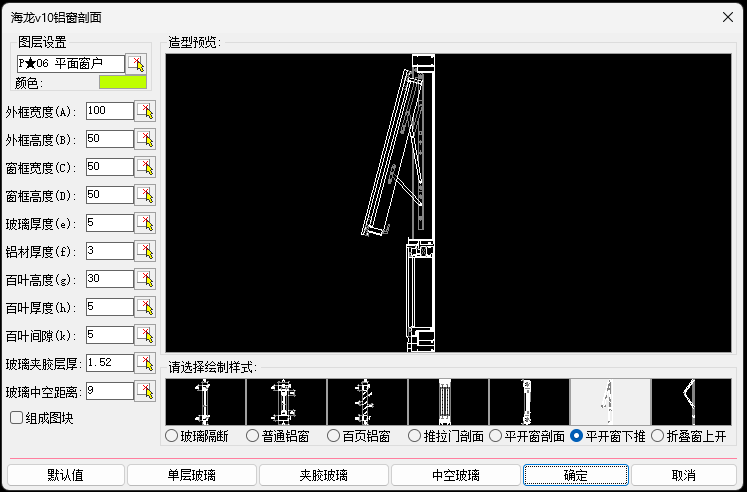
Task: Click the 普通铝窗 style thumbnail image
Action: pyautogui.click(x=286, y=402)
